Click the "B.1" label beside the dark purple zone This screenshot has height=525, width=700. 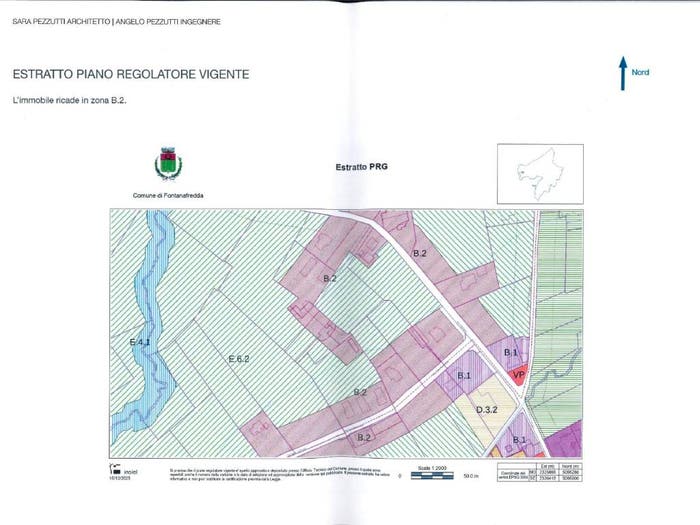tap(519, 440)
